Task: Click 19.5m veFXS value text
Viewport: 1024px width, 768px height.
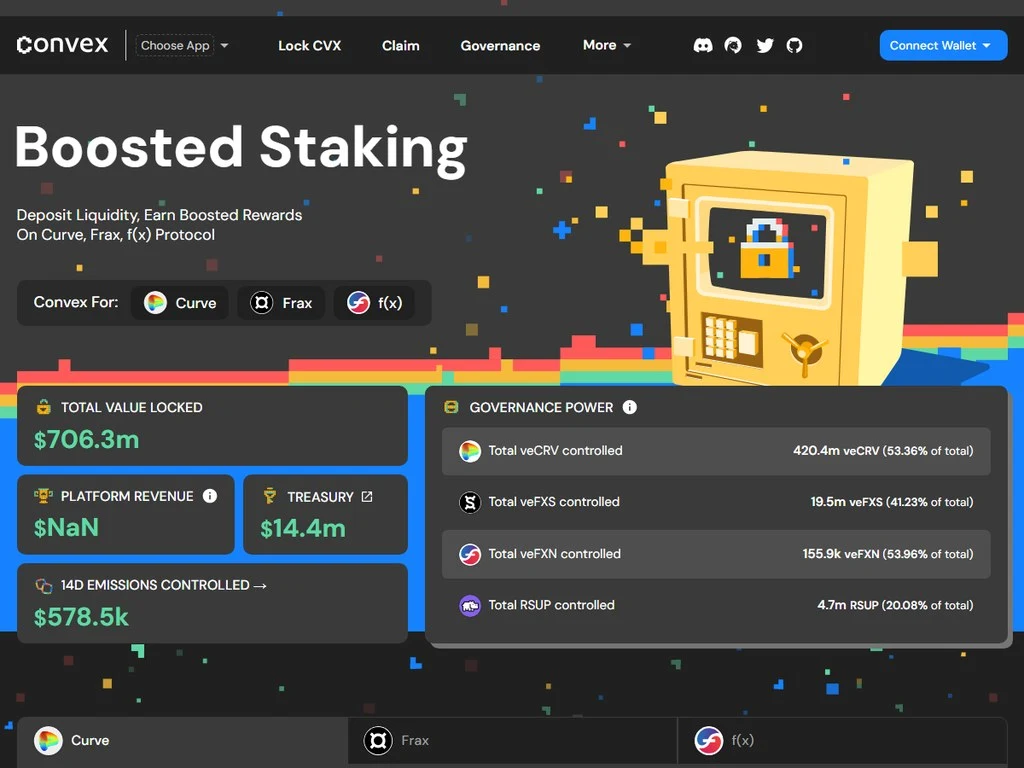Action: [891, 502]
